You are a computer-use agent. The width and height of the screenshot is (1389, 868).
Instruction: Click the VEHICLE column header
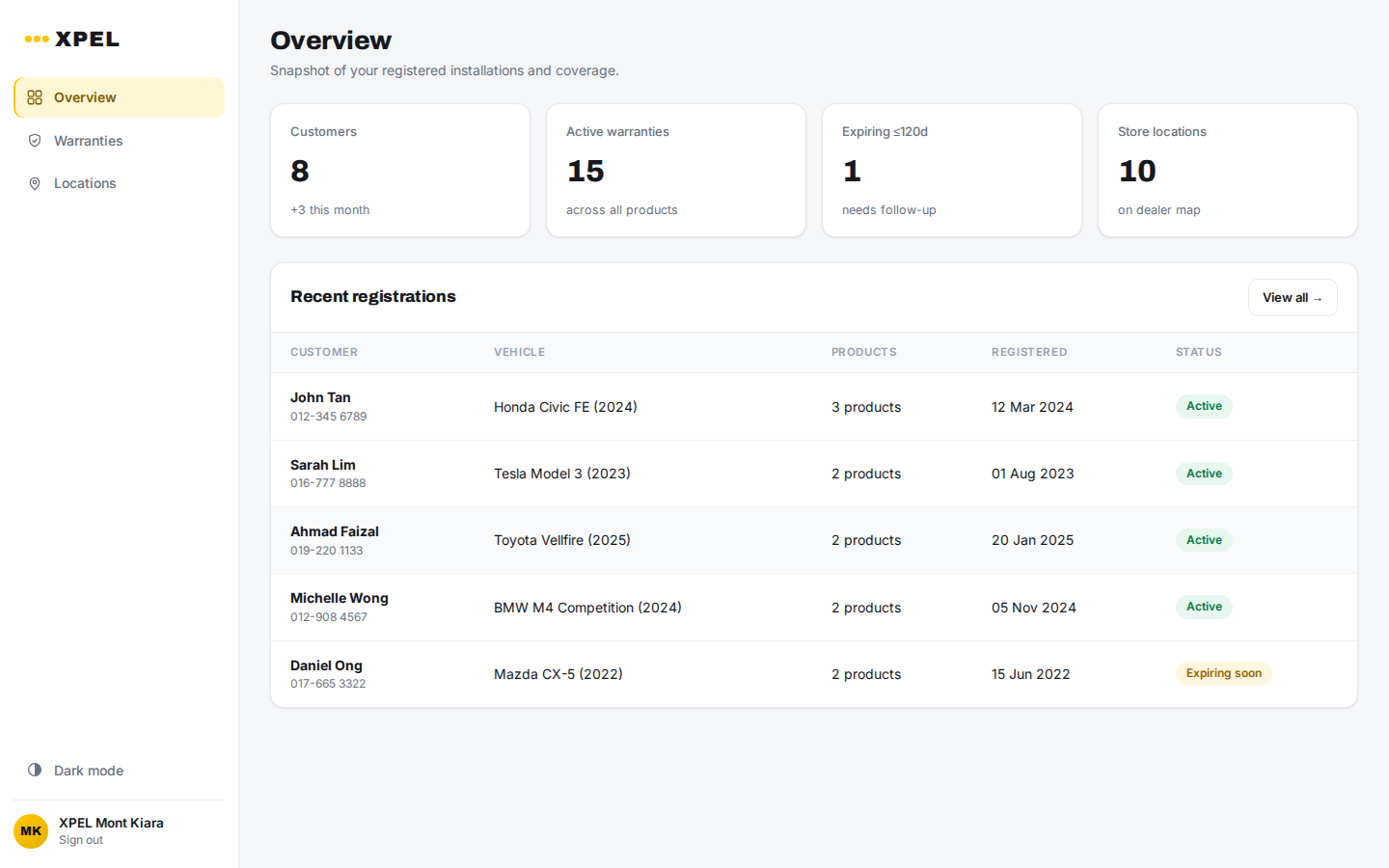[520, 352]
